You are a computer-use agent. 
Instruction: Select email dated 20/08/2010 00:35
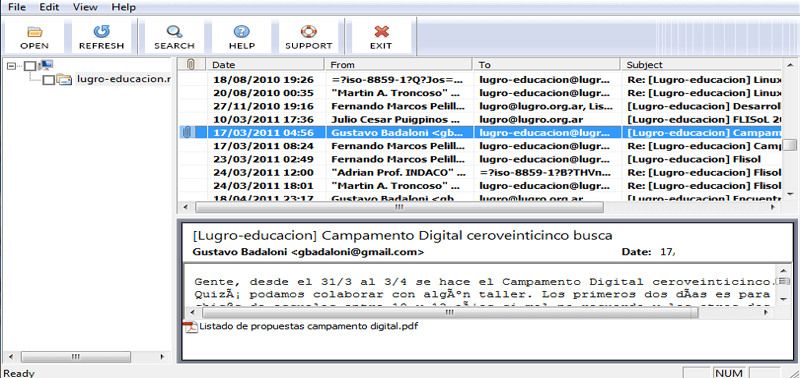[x=480, y=93]
